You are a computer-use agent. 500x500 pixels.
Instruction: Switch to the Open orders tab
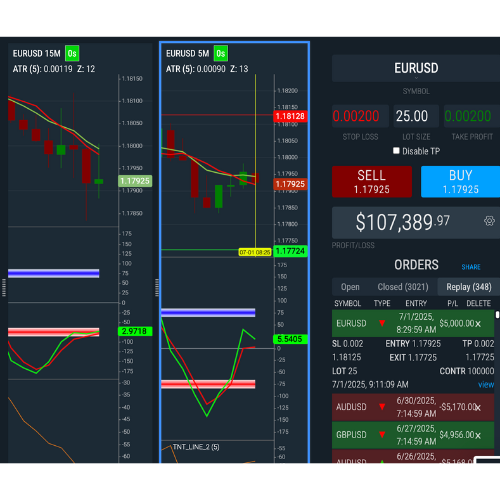(350, 287)
